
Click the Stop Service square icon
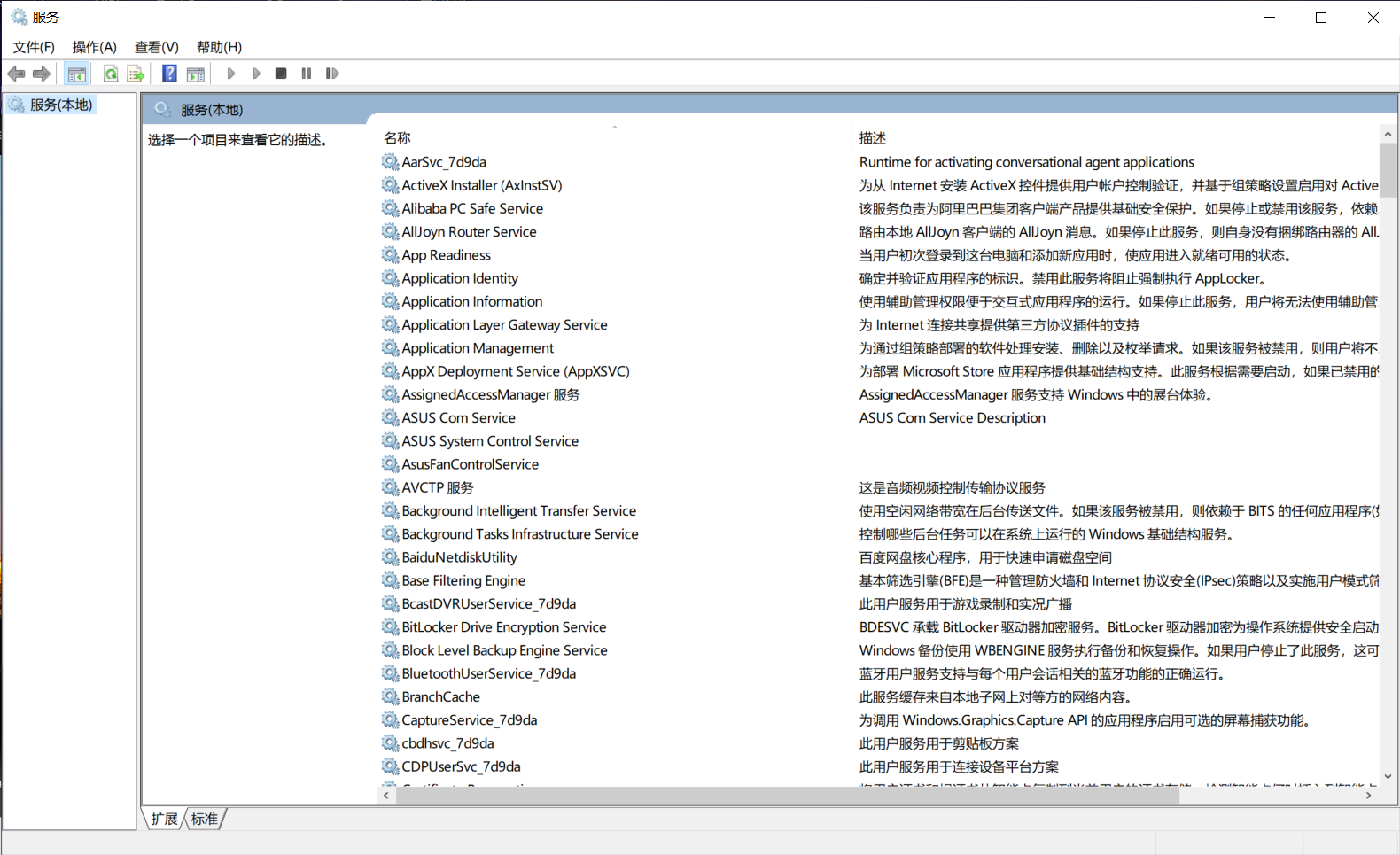coord(281,74)
